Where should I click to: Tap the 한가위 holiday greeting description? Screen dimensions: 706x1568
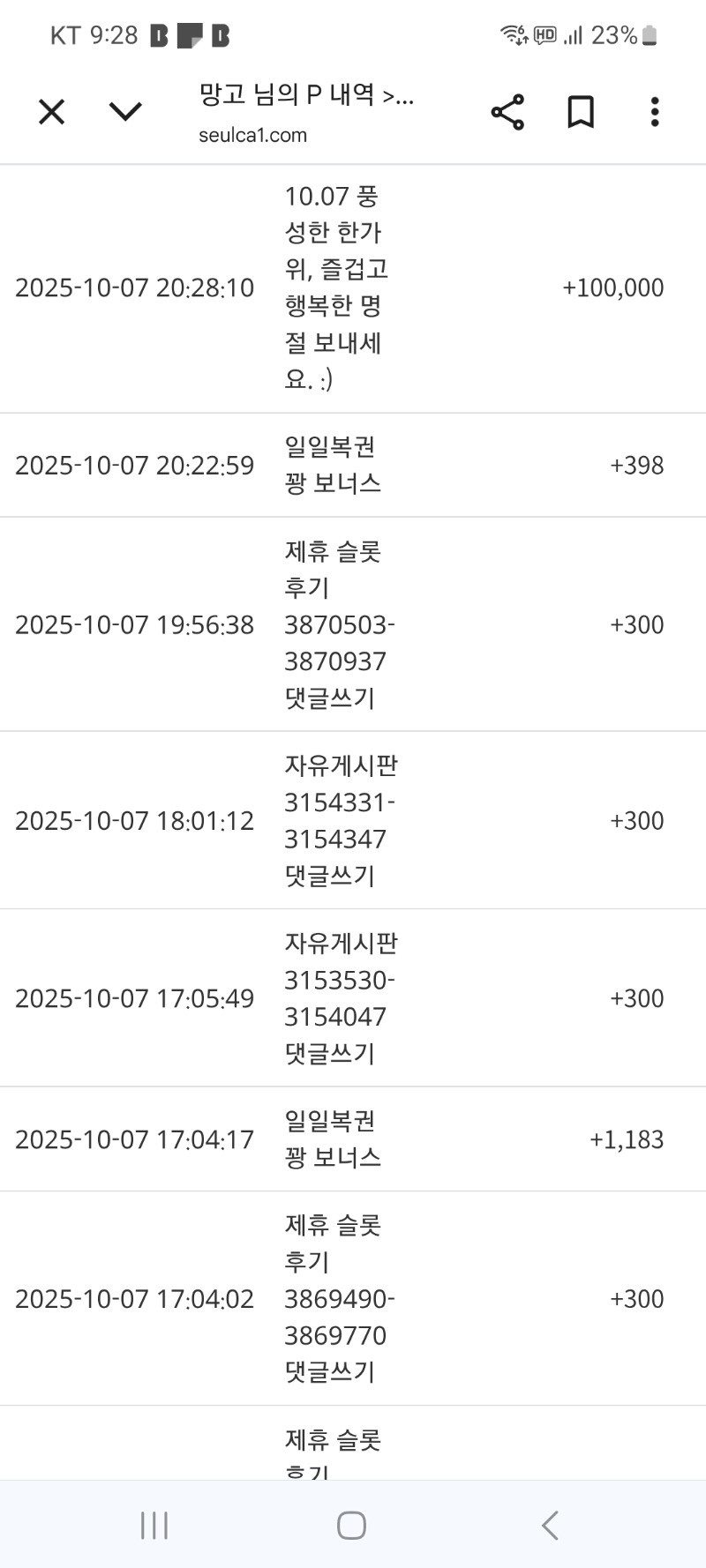tap(335, 288)
